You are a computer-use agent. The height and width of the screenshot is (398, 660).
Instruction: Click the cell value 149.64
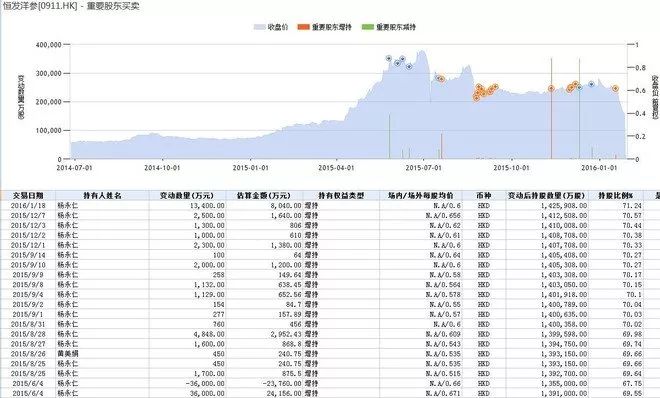click(290, 275)
